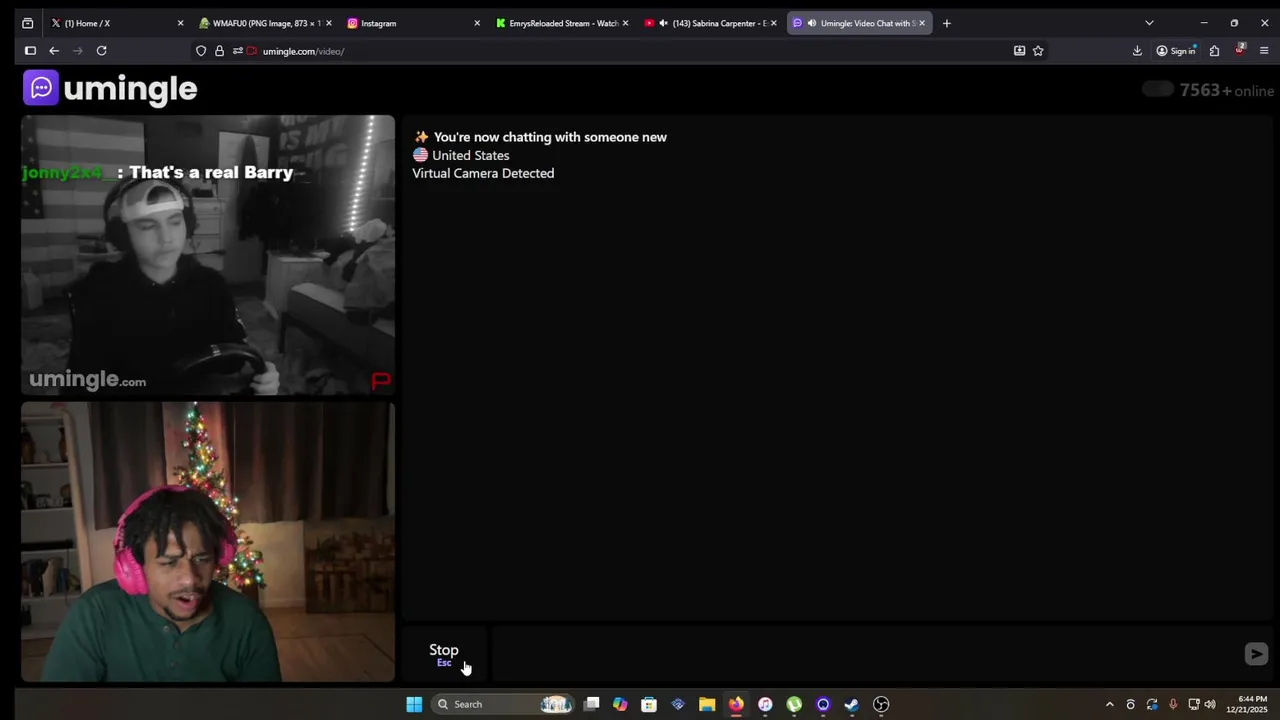The height and width of the screenshot is (720, 1280).
Task: Open iTunes music app on taskbar
Action: pyautogui.click(x=765, y=704)
